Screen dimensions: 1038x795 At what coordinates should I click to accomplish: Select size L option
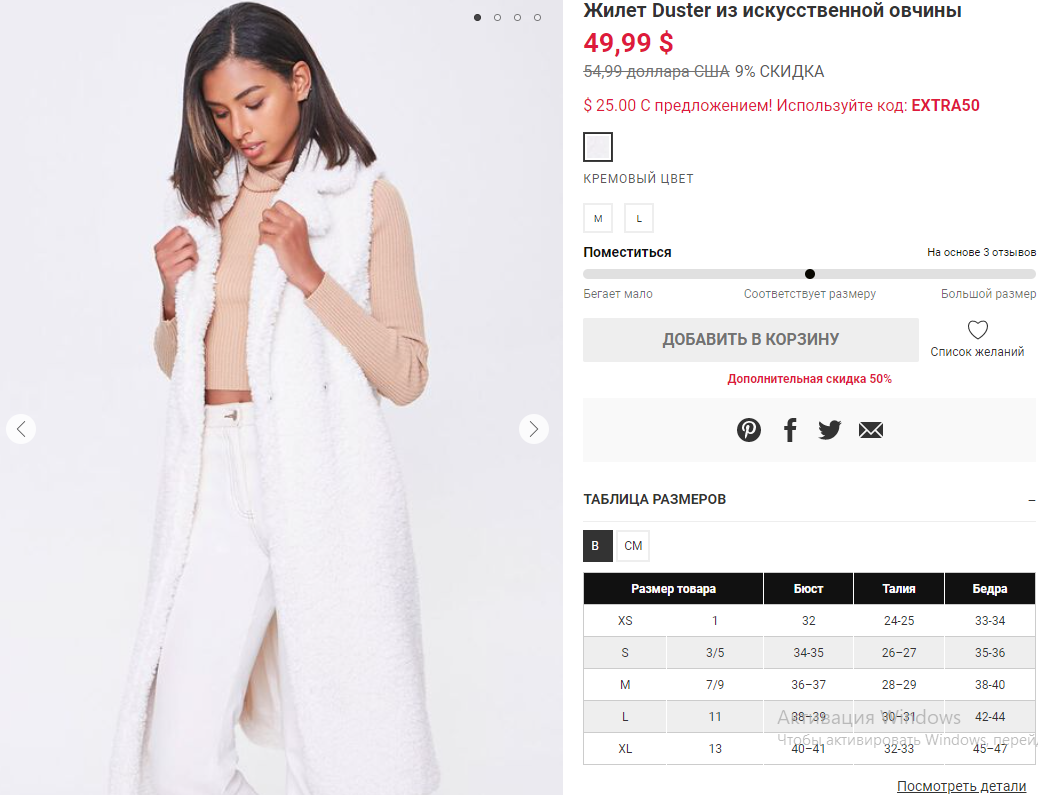[x=639, y=218]
